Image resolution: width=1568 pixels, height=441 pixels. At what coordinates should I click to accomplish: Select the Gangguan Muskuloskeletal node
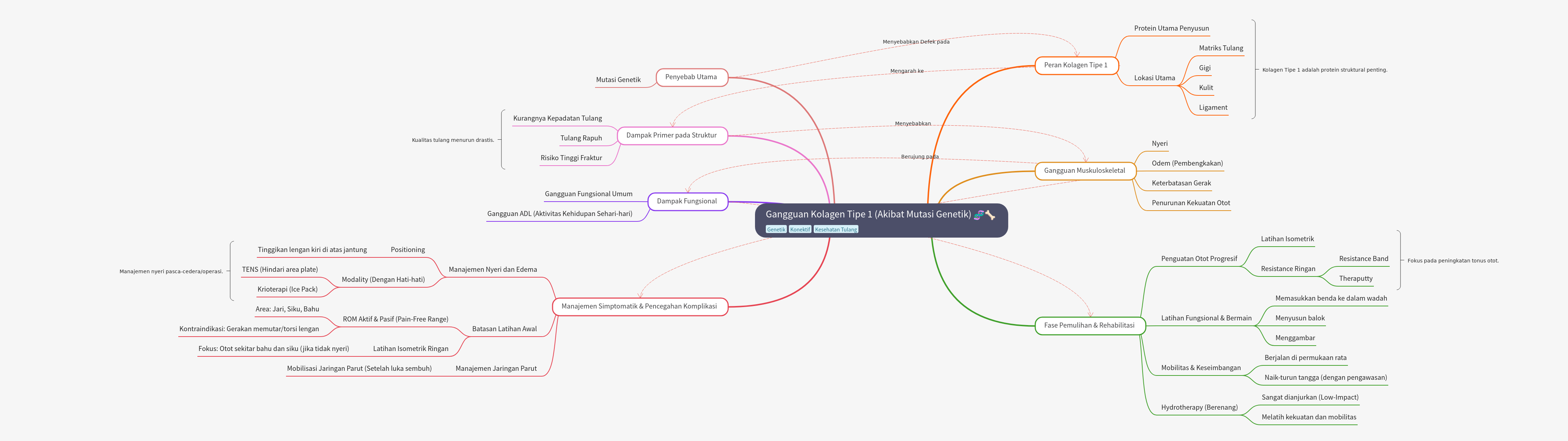click(x=1084, y=171)
